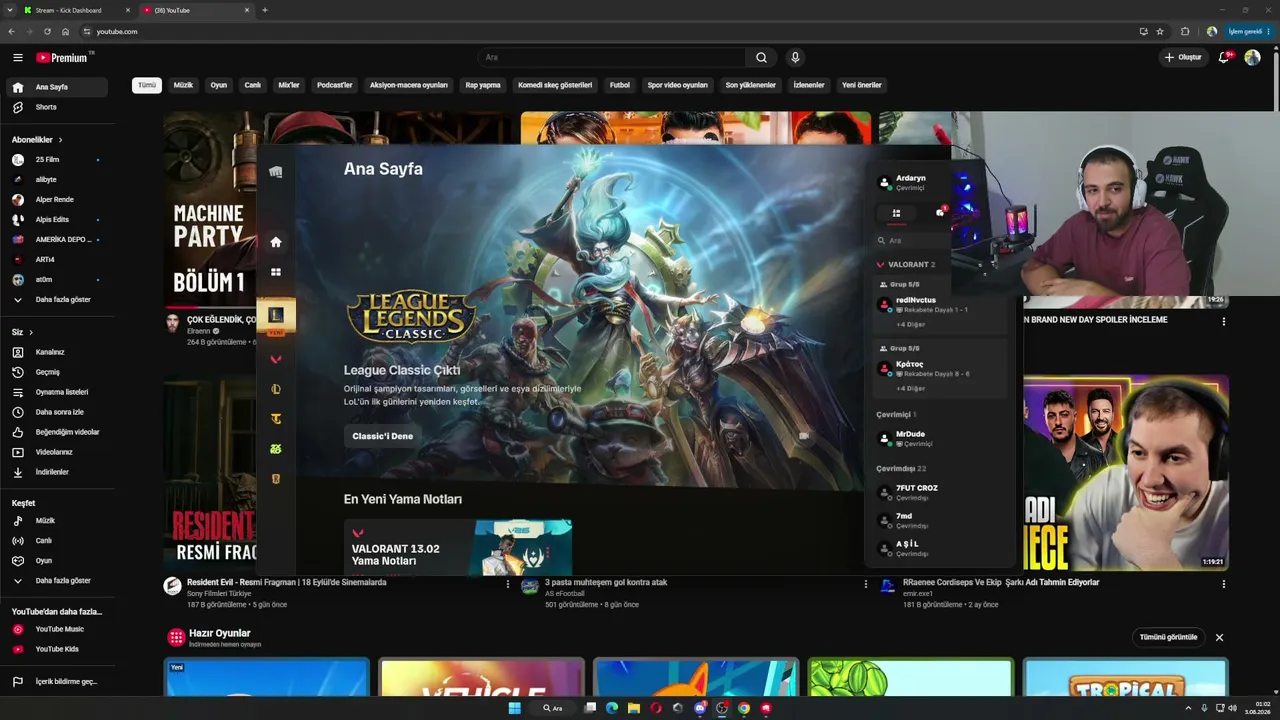Select the 2XKO icon in Riot sidebar
This screenshot has height=720, width=1280.
coord(276,449)
